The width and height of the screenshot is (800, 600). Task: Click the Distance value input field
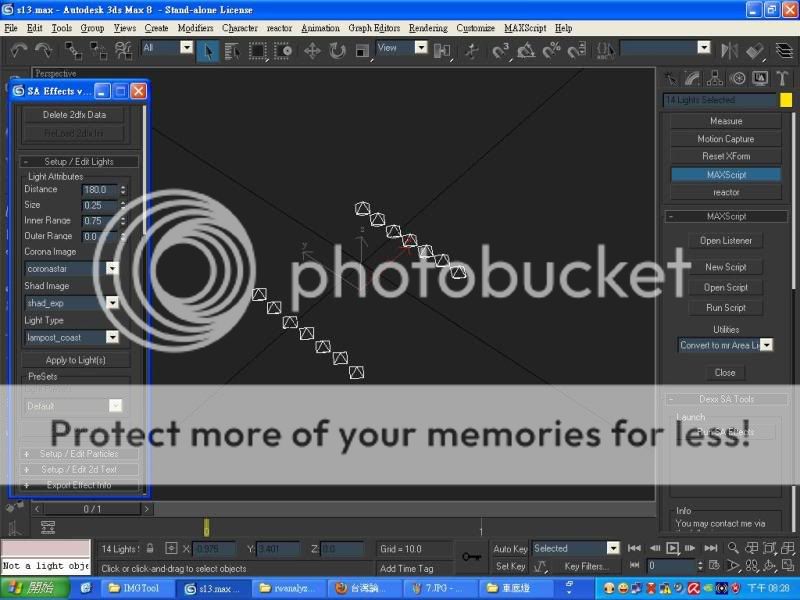(x=100, y=190)
